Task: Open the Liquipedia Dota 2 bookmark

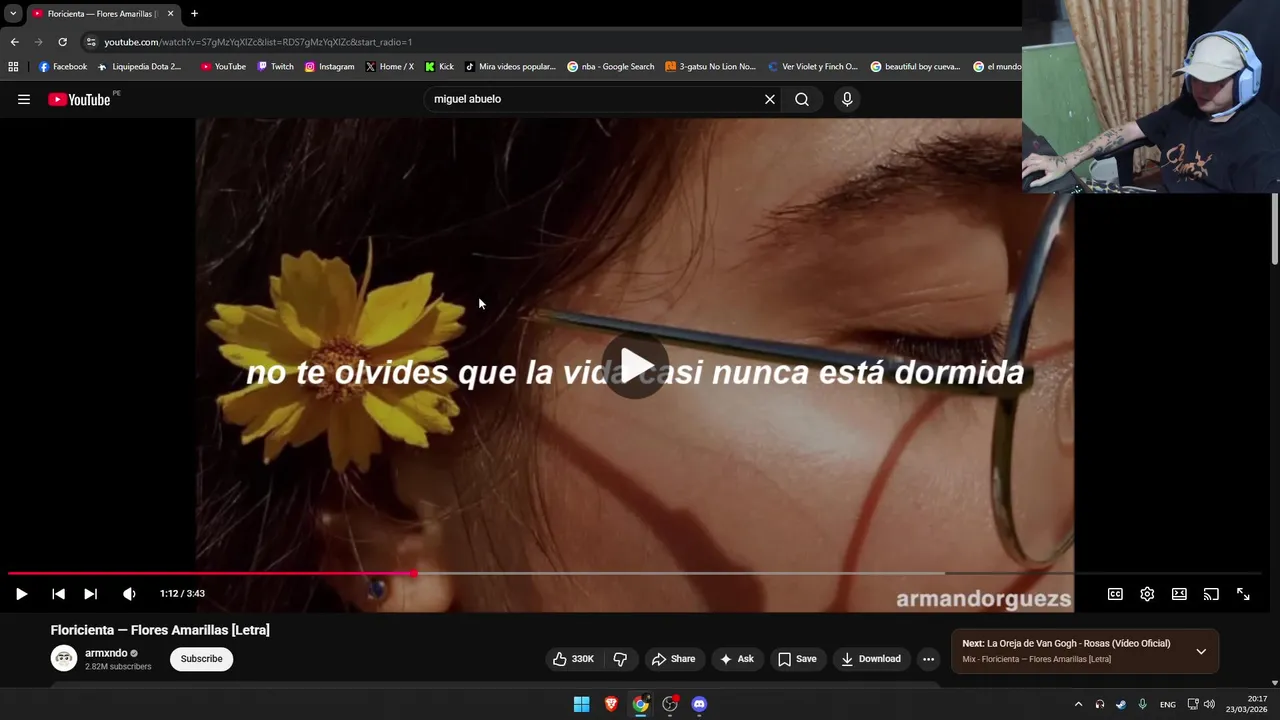Action: tap(139, 67)
